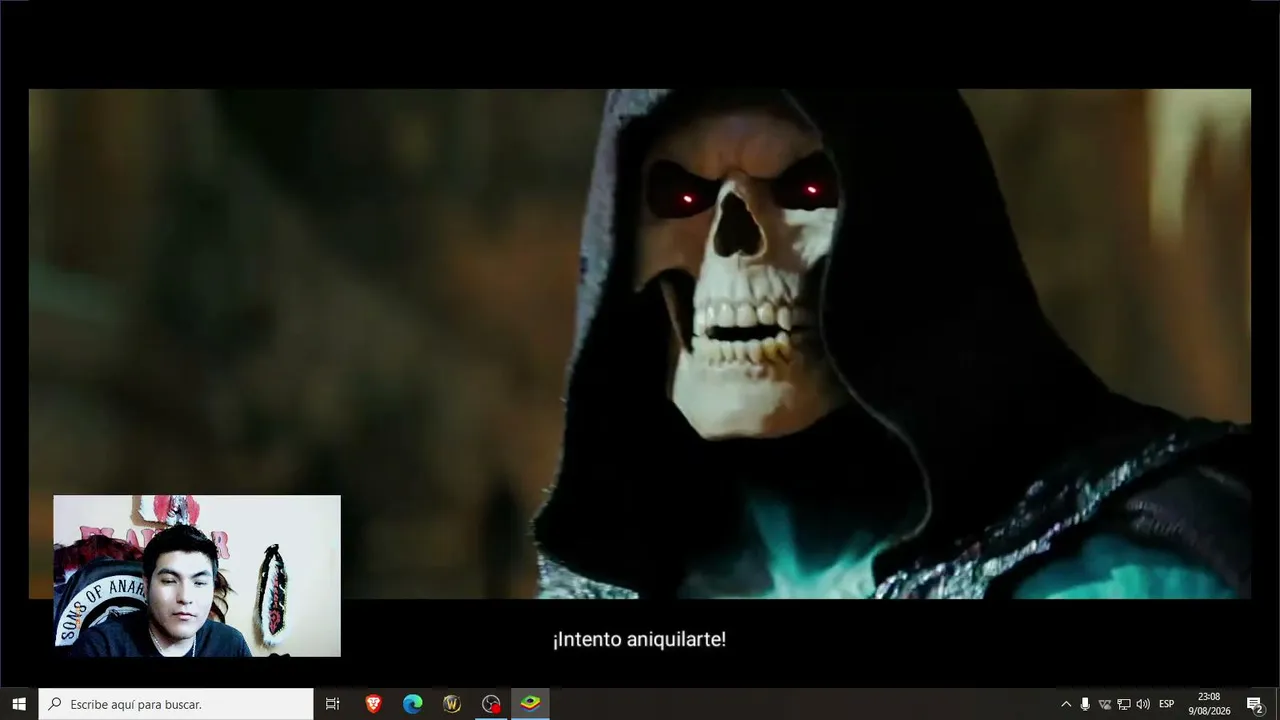Change the ESP input language

(x=1167, y=704)
